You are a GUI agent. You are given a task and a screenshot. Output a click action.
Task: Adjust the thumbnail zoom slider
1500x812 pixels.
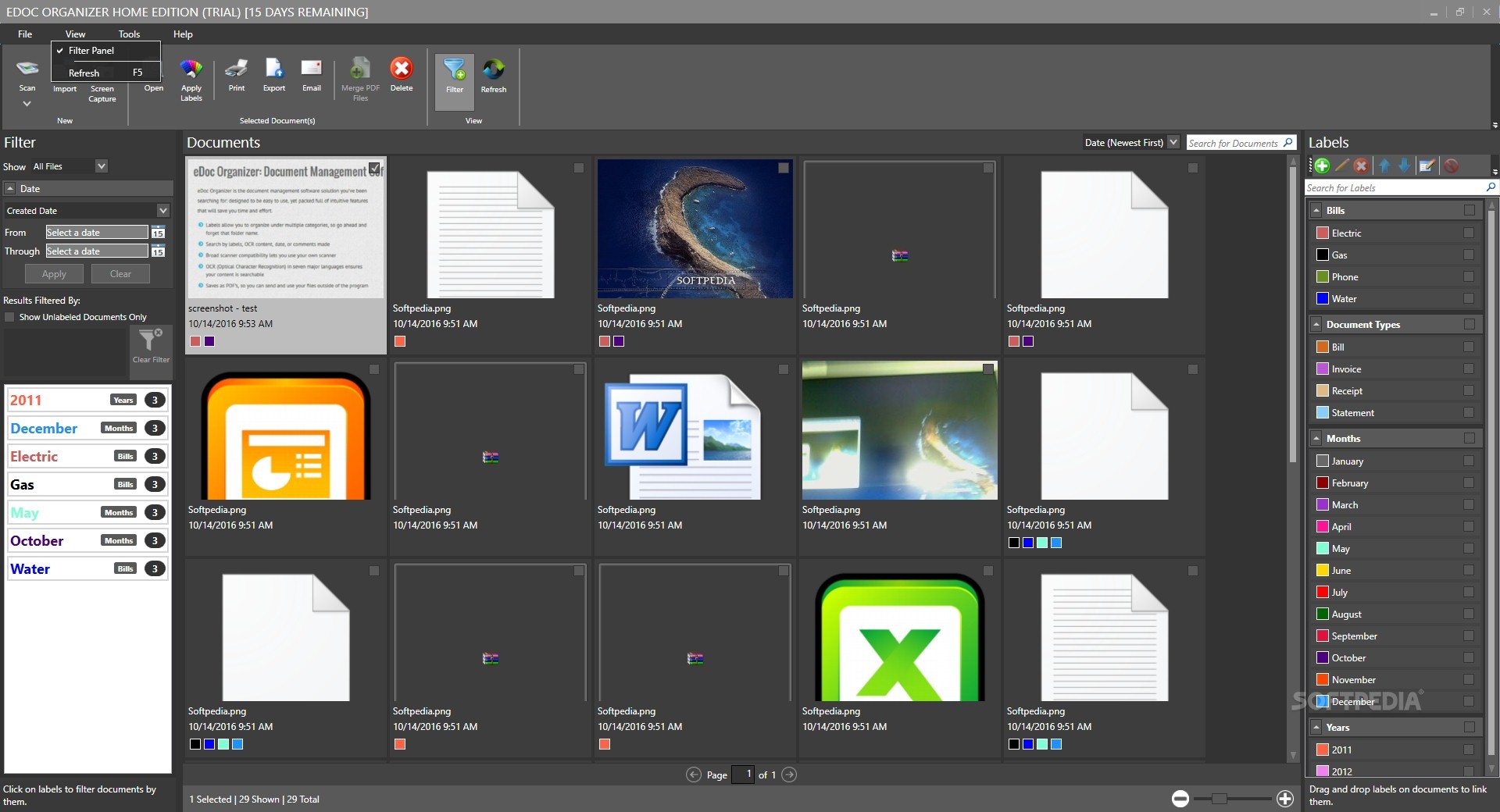pyautogui.click(x=1220, y=798)
